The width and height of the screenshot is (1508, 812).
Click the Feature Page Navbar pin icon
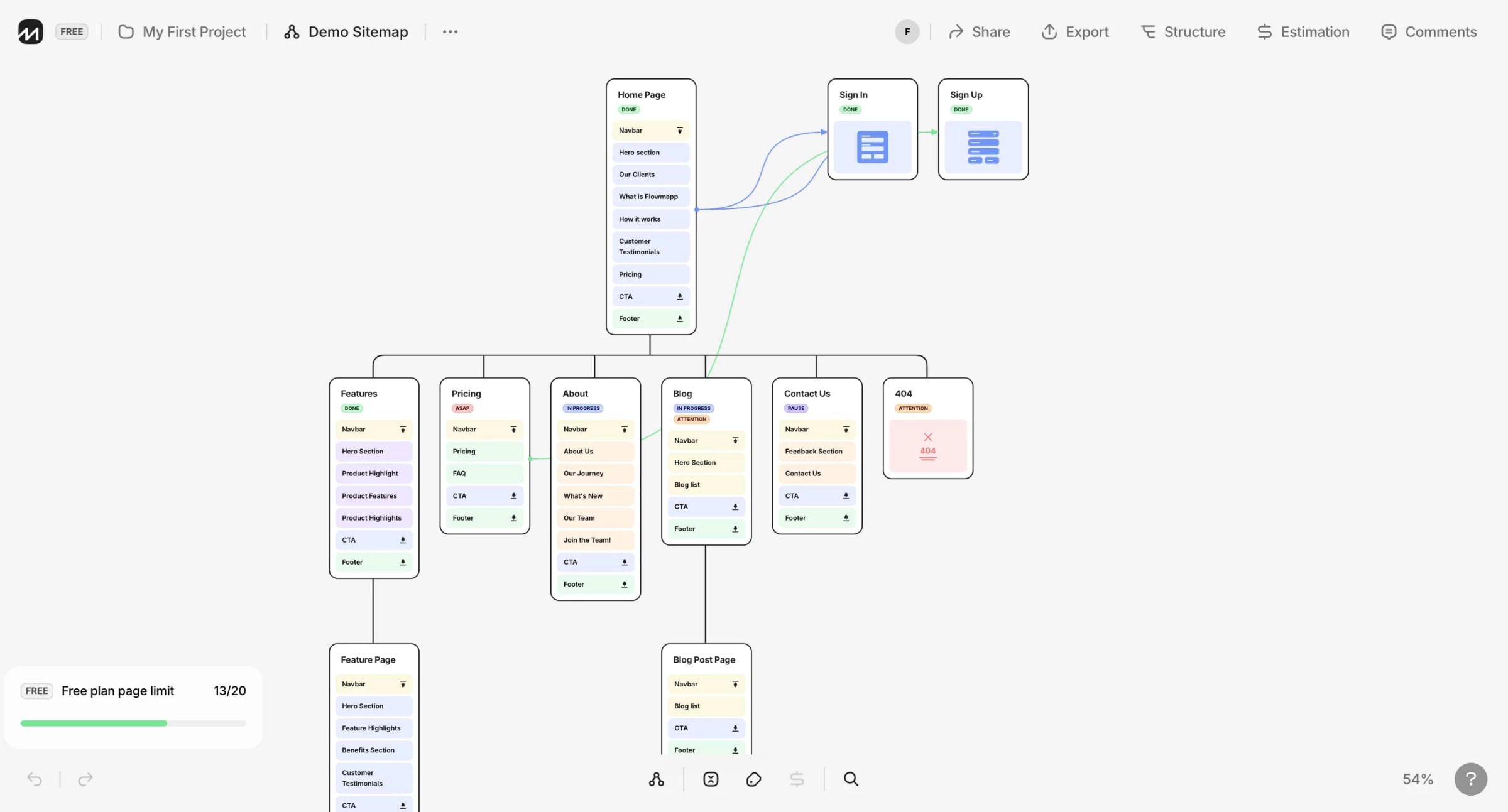pos(403,684)
